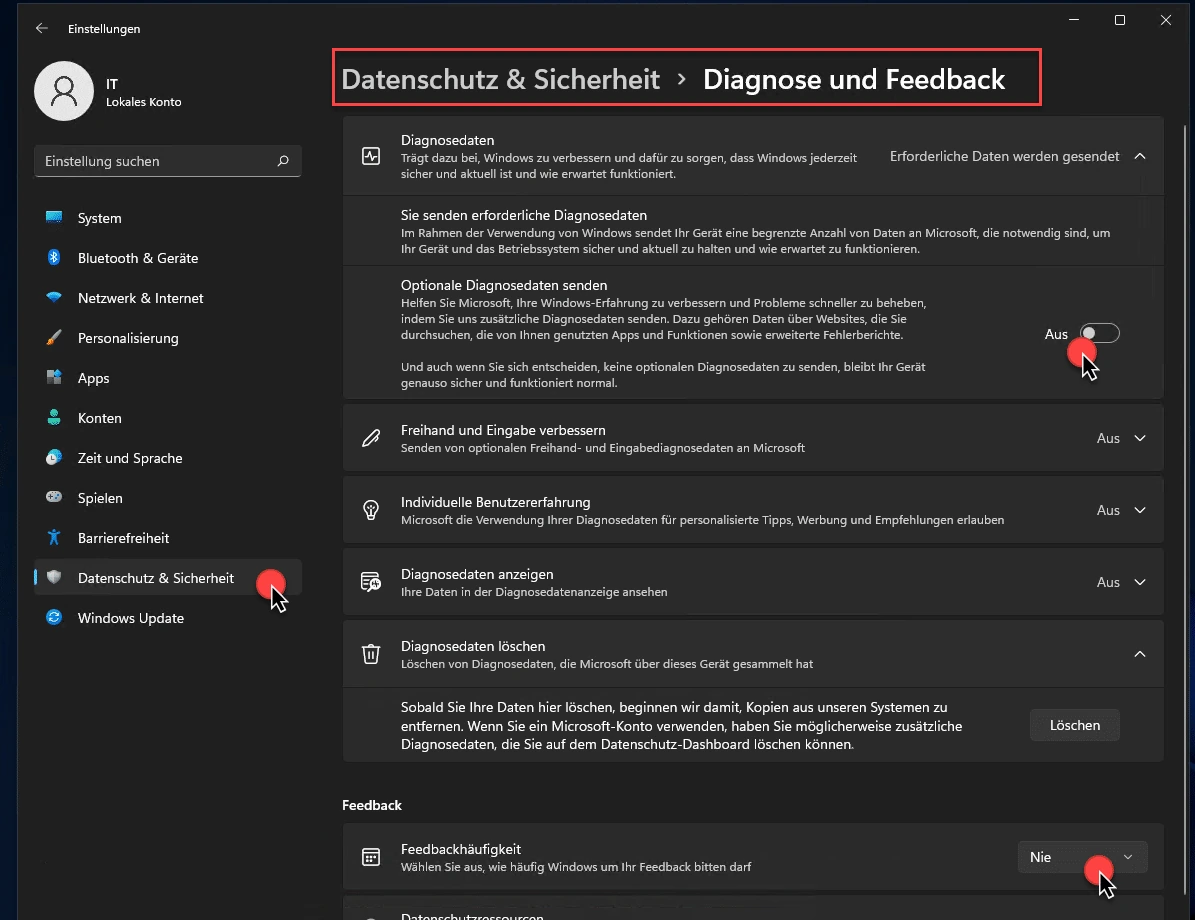The image size is (1195, 920).
Task: Click the lightbulb icon of Individuelle Benutzererfahrung
Action: (x=371, y=510)
